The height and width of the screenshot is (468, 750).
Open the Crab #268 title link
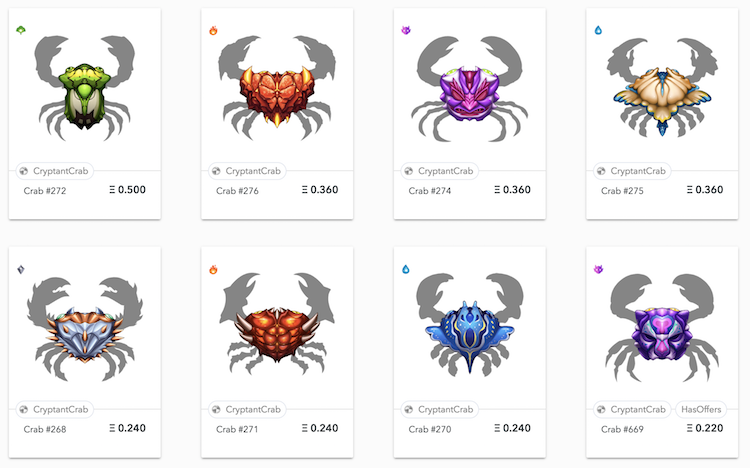(45, 429)
